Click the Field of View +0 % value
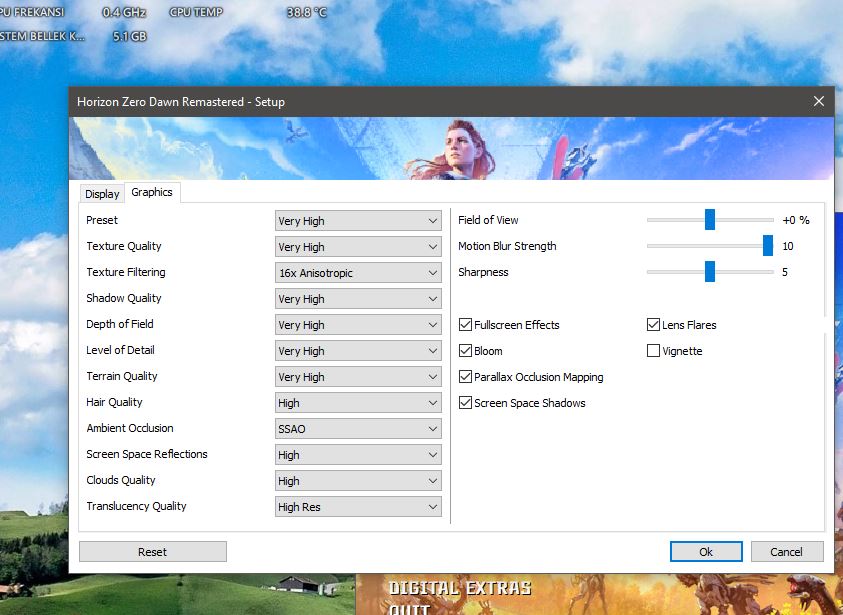This screenshot has height=615, width=843. click(x=796, y=220)
